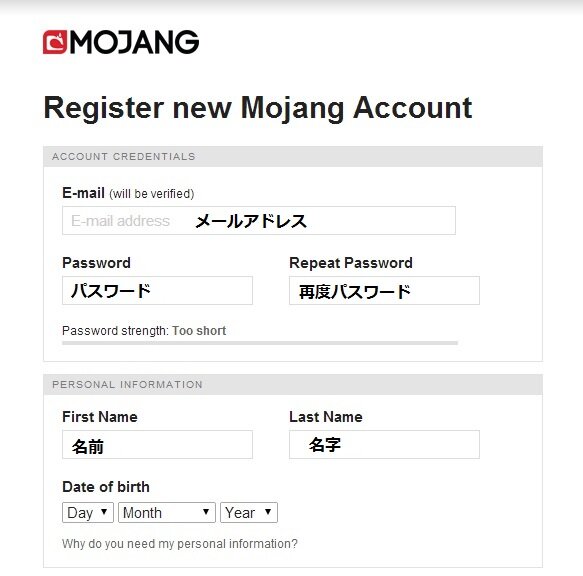The height and width of the screenshot is (576, 583).
Task: Click the Last Name text box
Action: coord(384,444)
